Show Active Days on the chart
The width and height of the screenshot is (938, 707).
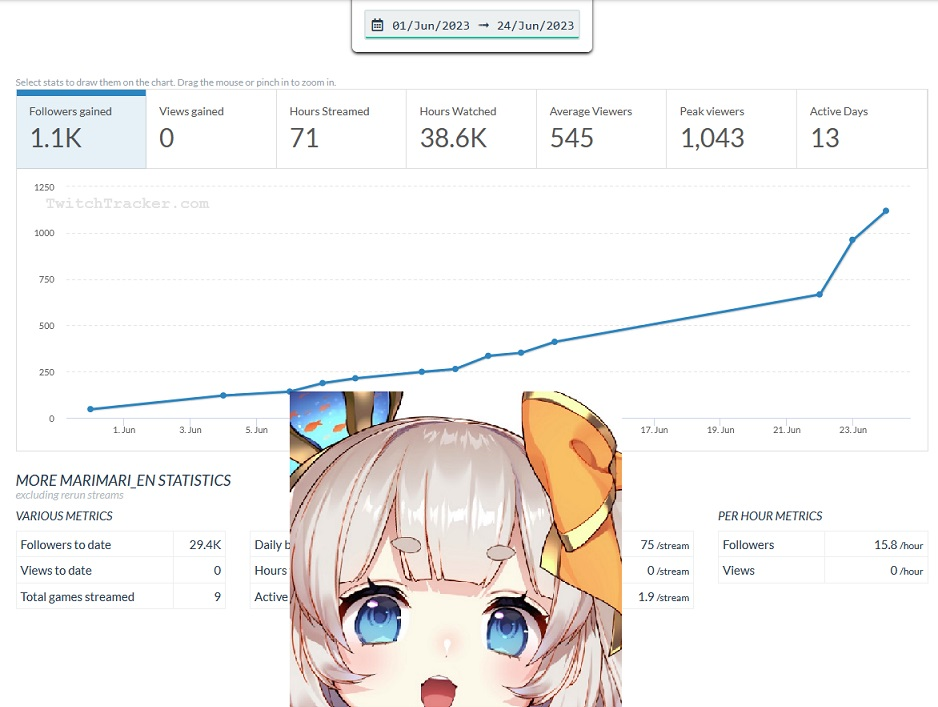pos(862,129)
